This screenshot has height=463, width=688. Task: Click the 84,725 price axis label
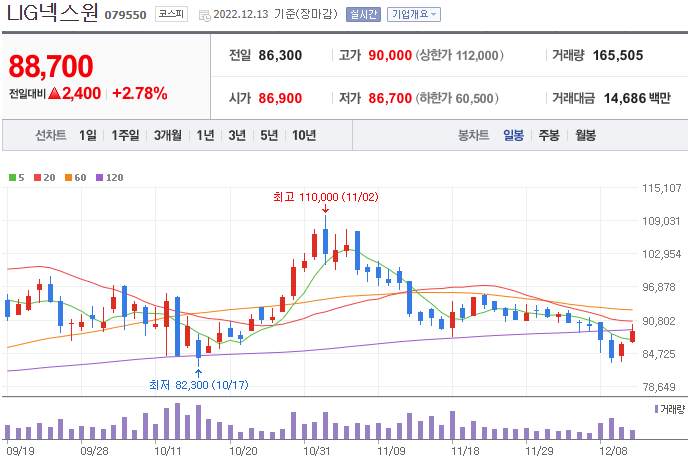[659, 354]
